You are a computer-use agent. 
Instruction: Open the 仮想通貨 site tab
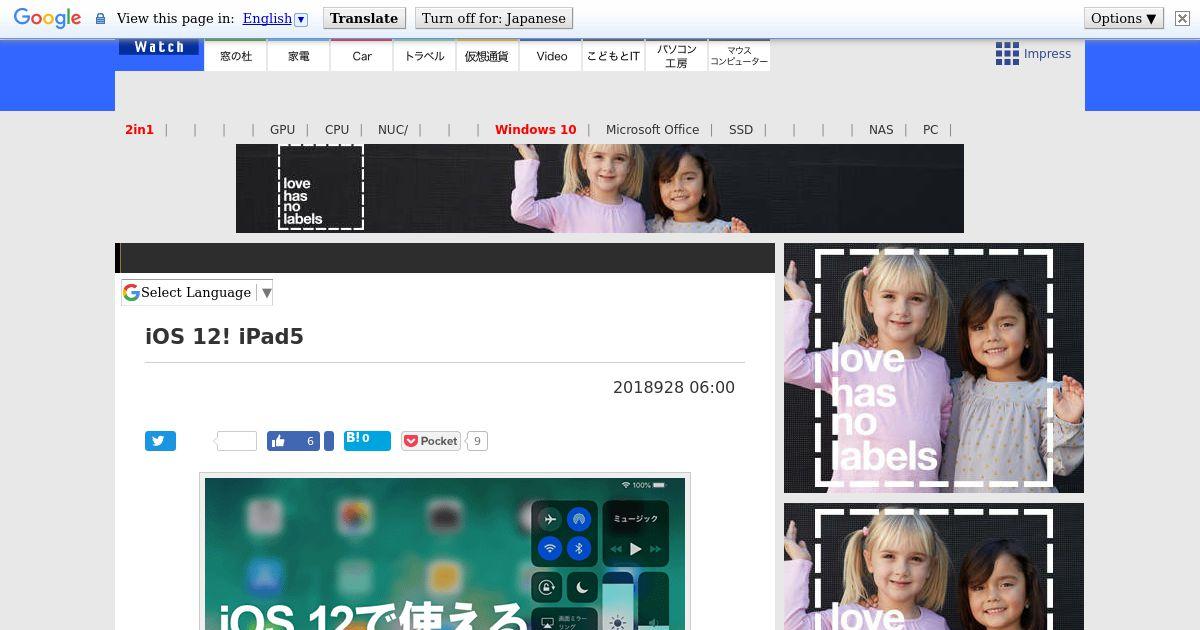(487, 56)
